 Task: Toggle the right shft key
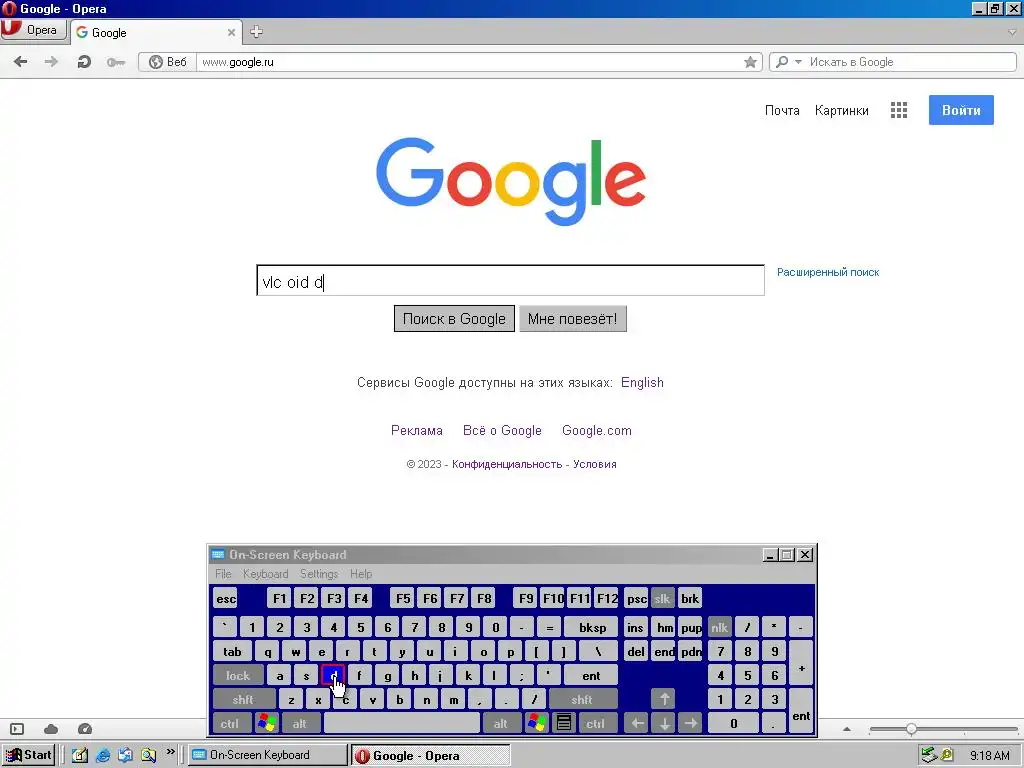(582, 699)
